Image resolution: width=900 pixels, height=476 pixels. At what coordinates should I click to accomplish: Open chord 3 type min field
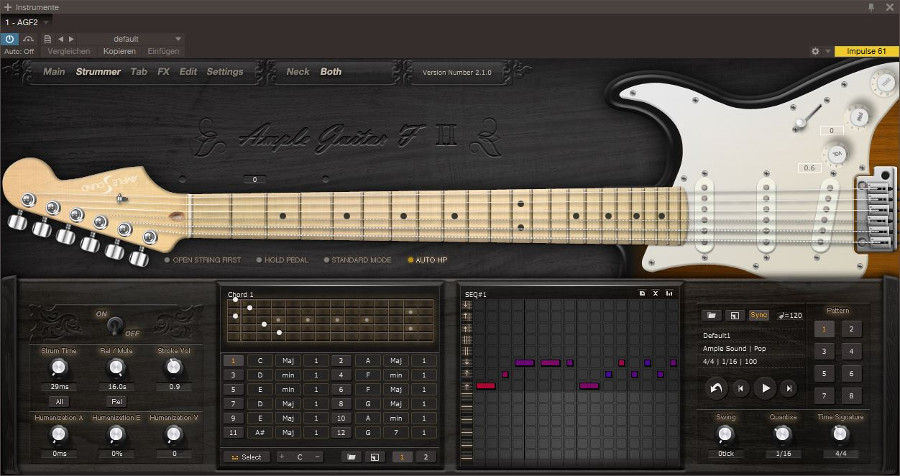tap(288, 375)
